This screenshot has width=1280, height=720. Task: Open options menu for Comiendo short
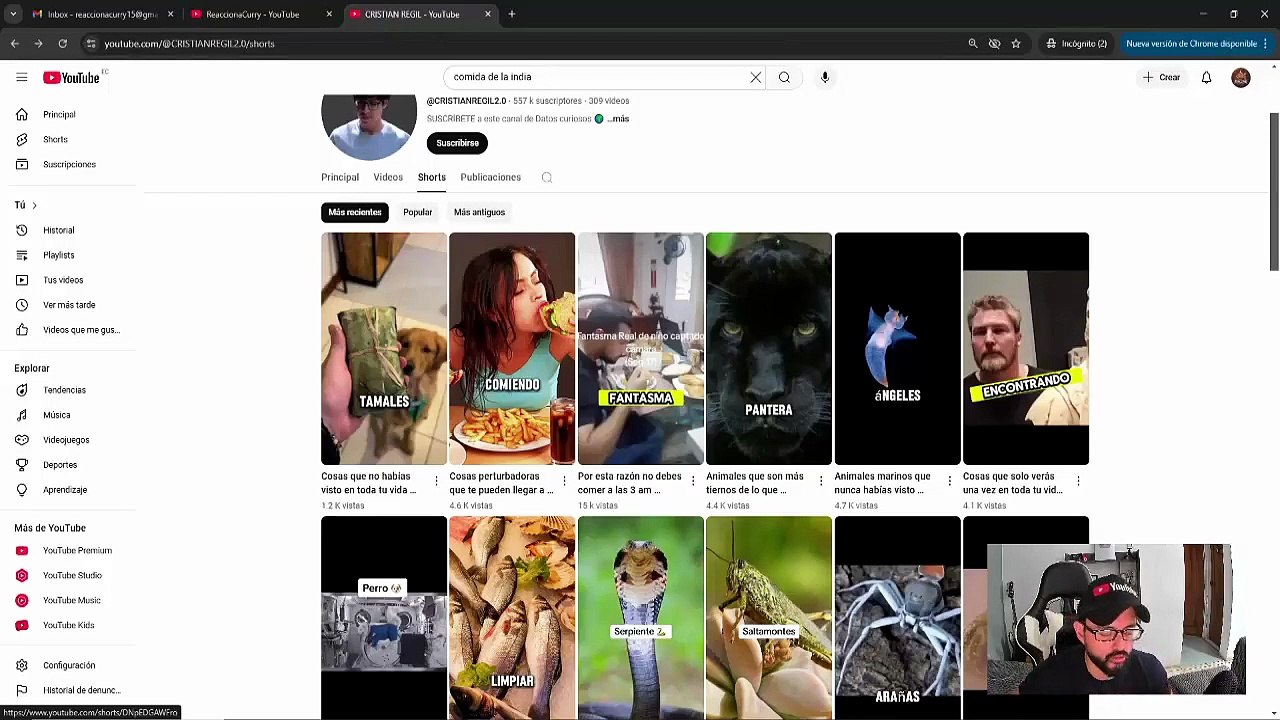tap(564, 482)
